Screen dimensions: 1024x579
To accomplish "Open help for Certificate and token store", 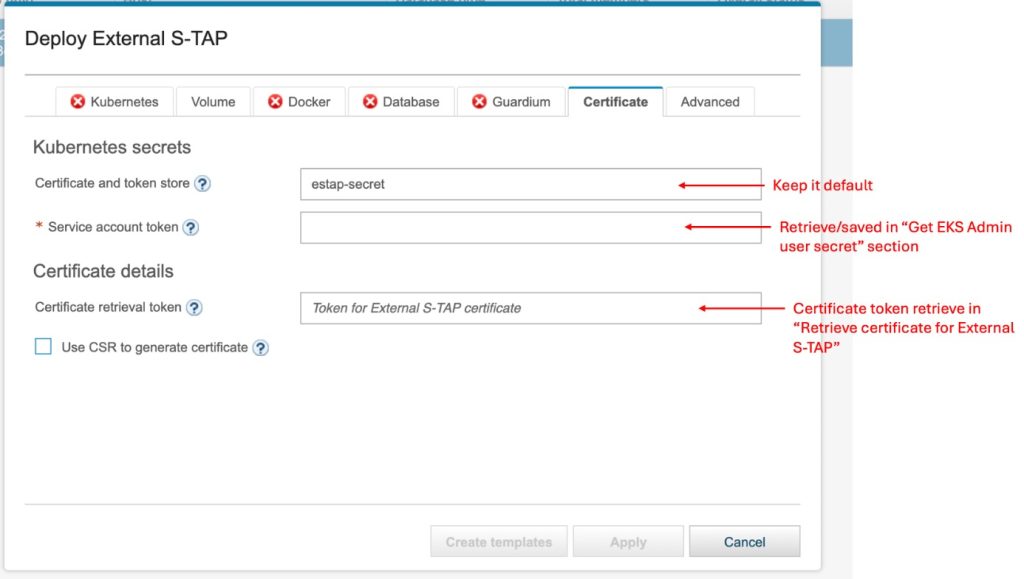I will click(x=202, y=184).
